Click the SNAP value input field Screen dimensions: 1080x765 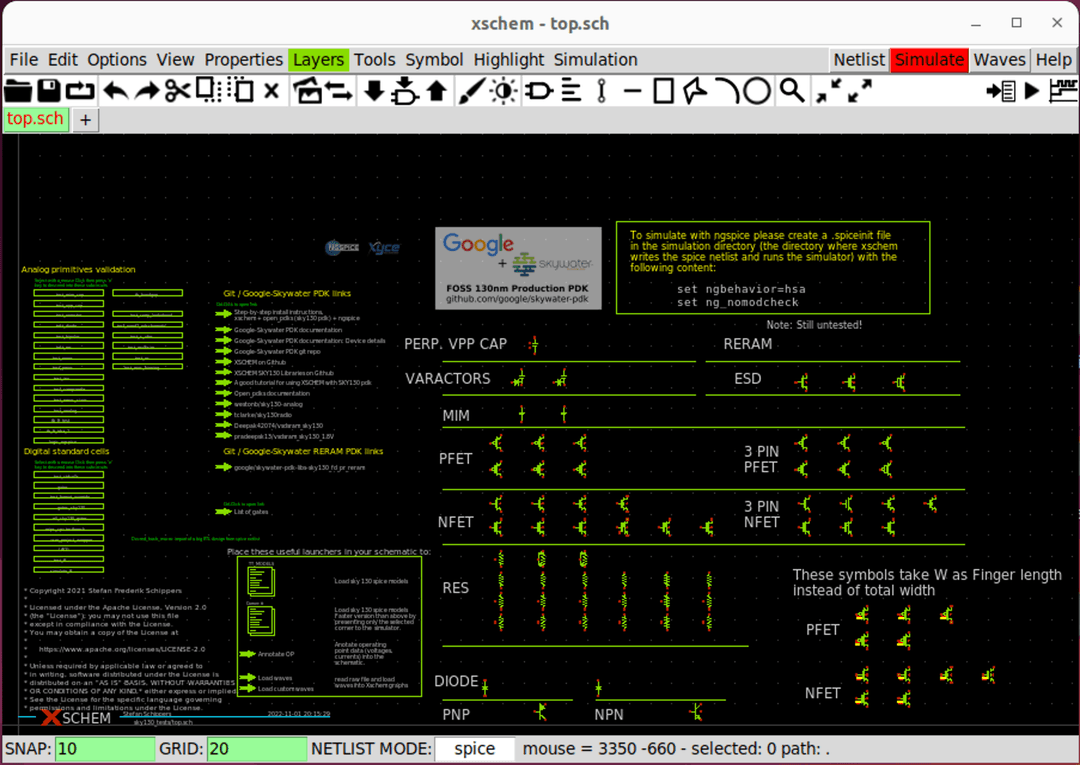pos(104,749)
